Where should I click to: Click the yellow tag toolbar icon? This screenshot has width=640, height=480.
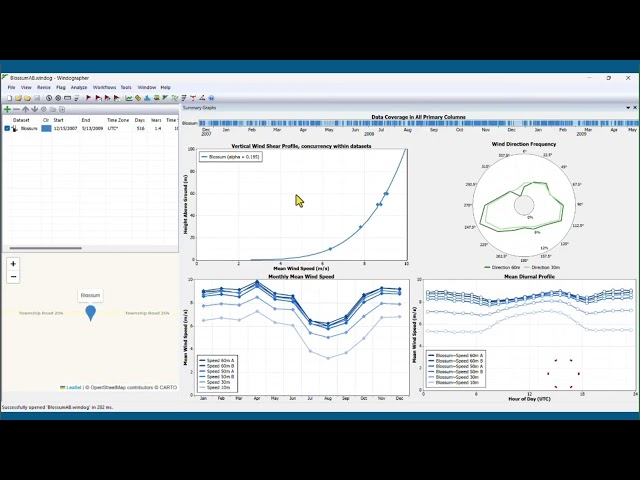(138, 98)
